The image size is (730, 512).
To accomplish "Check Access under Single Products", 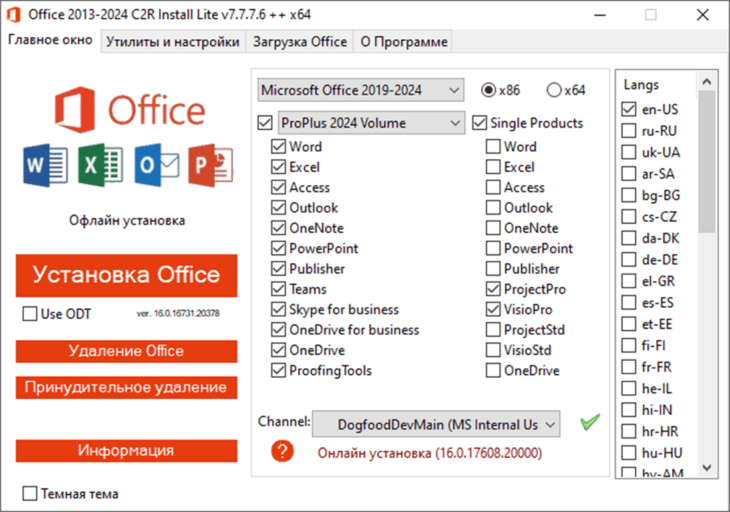I will 493,188.
